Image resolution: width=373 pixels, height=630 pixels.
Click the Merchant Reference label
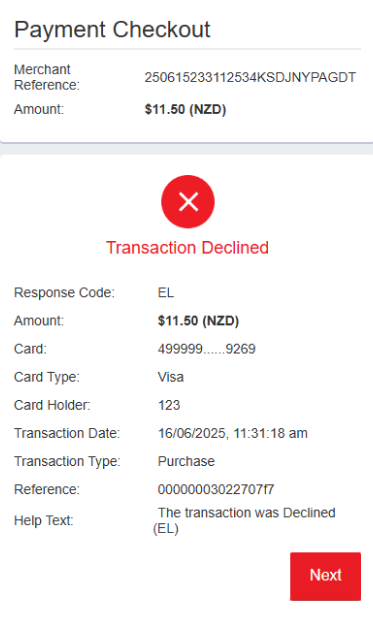(x=47, y=77)
